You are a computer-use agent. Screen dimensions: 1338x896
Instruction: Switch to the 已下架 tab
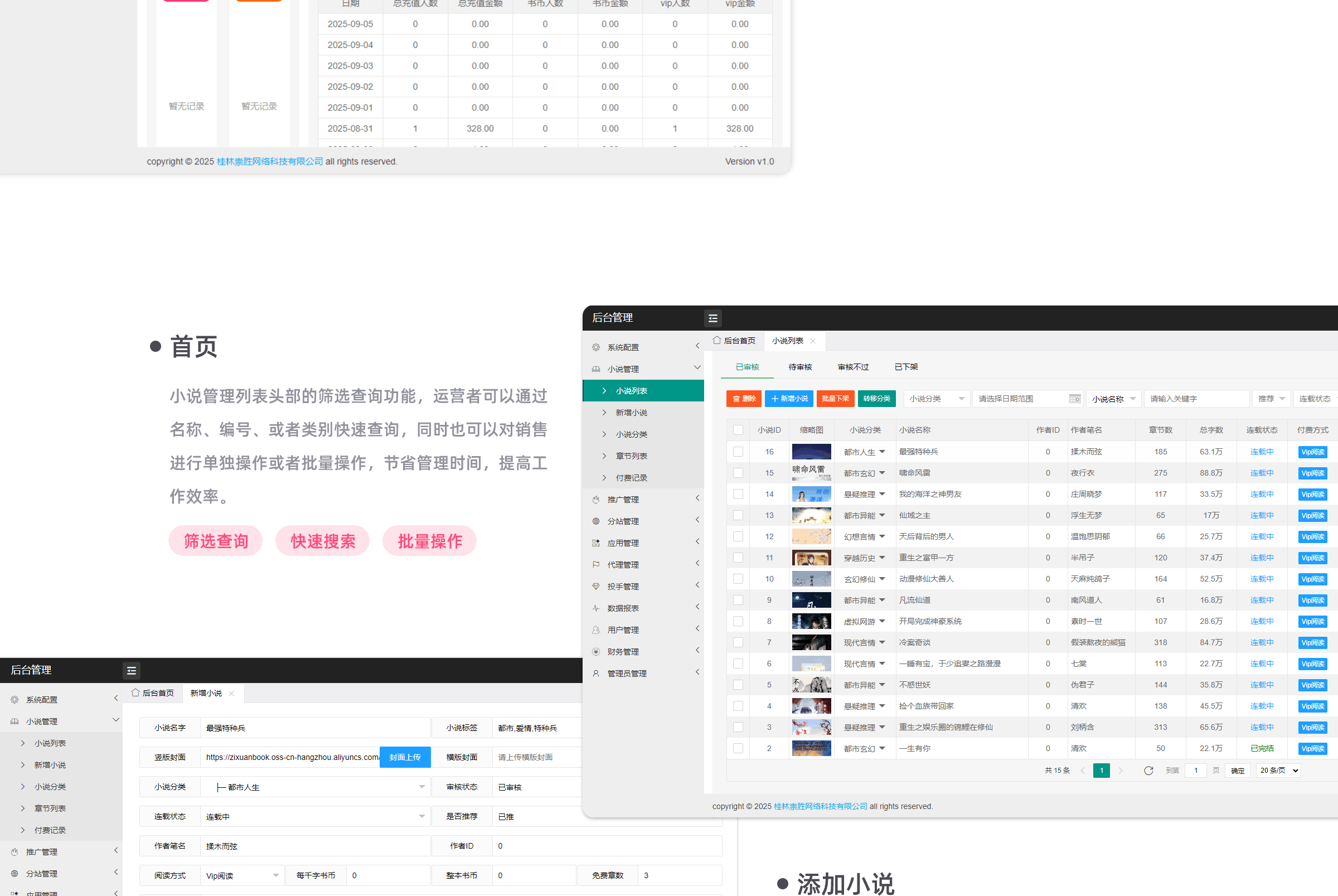[x=905, y=367]
